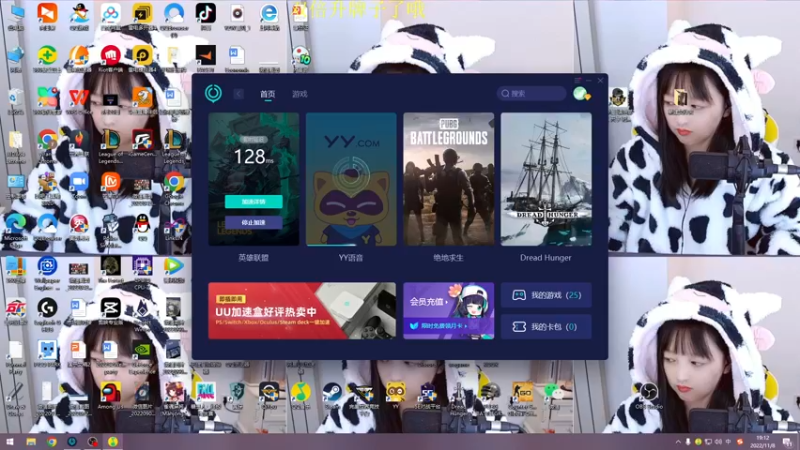Open the Windows Start menu

click(x=10, y=442)
